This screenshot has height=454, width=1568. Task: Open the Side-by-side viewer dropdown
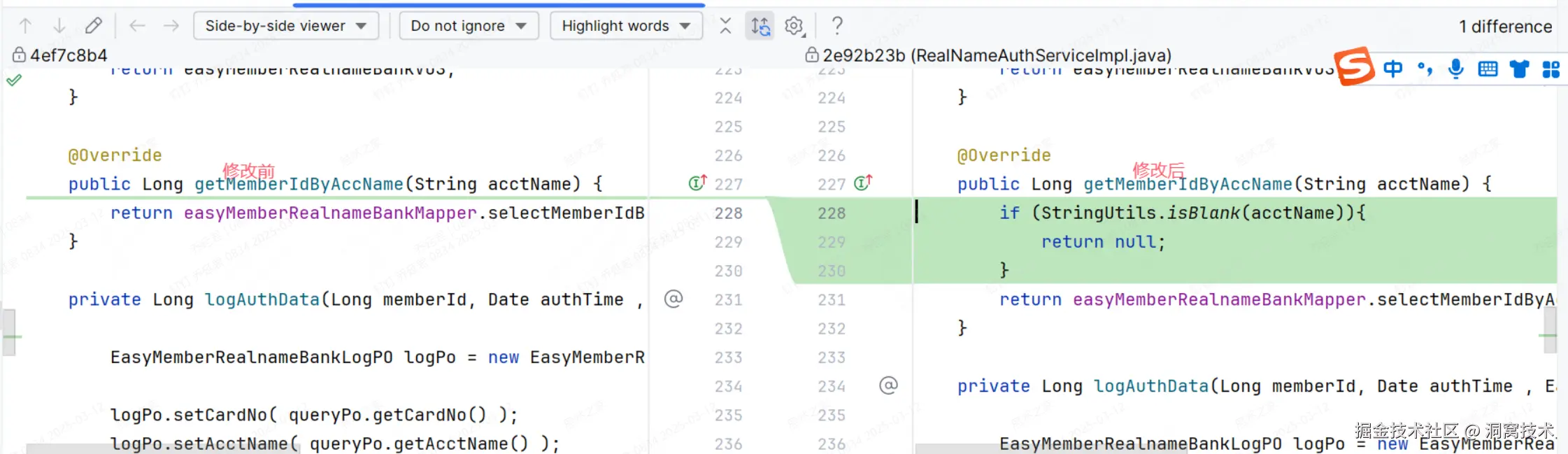pyautogui.click(x=286, y=26)
